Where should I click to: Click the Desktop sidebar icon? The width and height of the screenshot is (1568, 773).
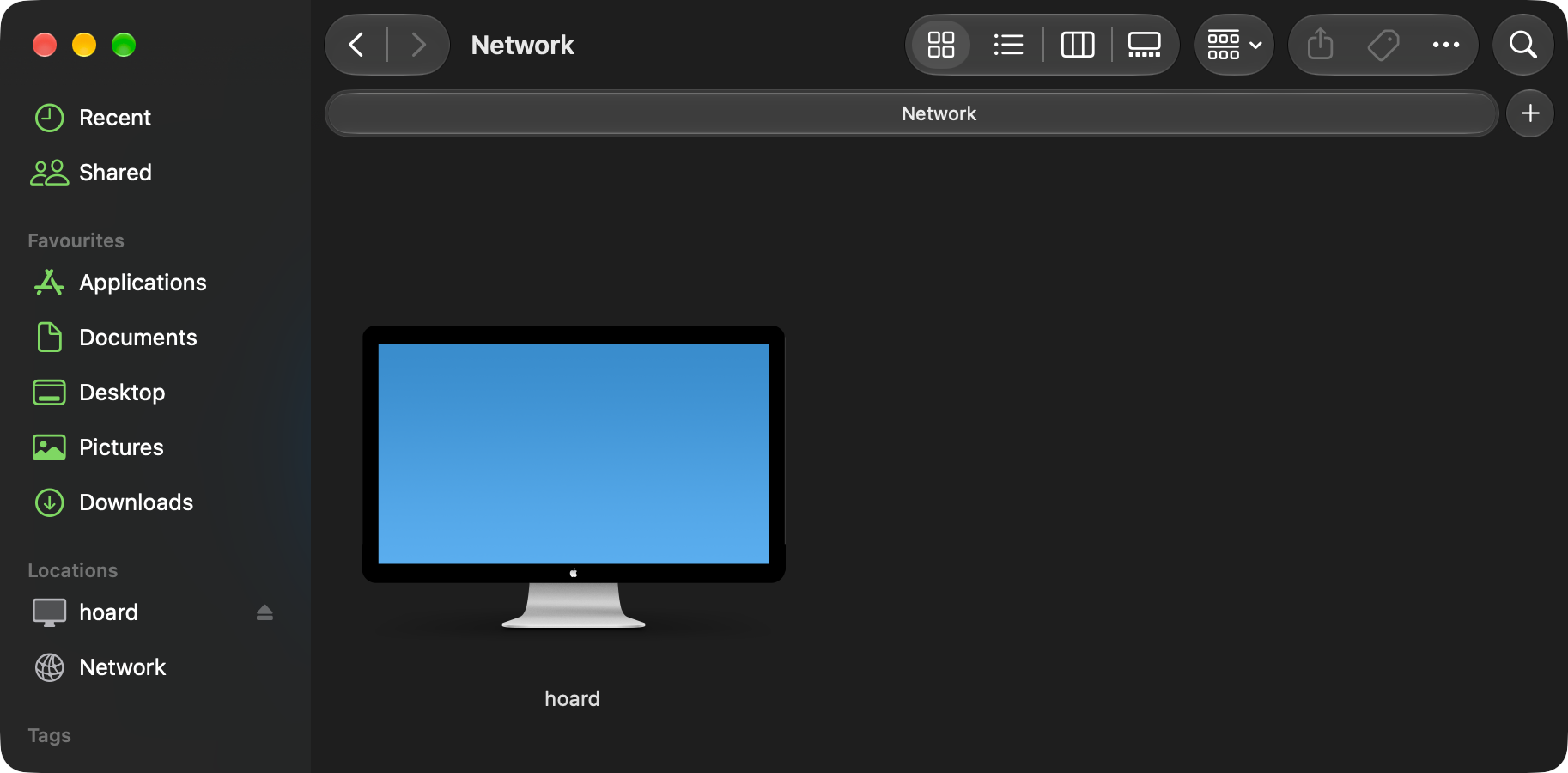pos(49,393)
